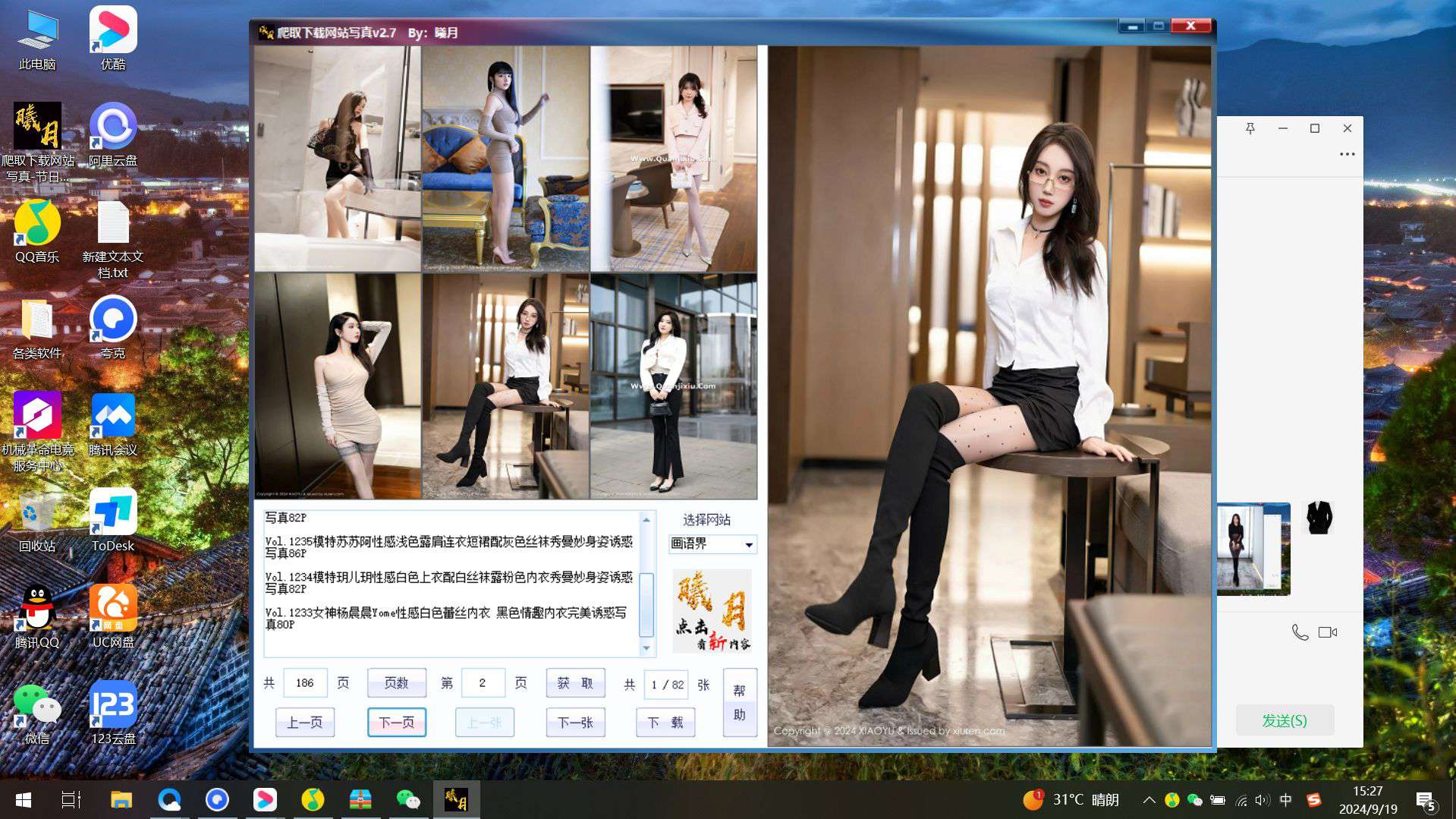Select Vol.1235 album entry in list
The image size is (1456, 819).
(448, 547)
